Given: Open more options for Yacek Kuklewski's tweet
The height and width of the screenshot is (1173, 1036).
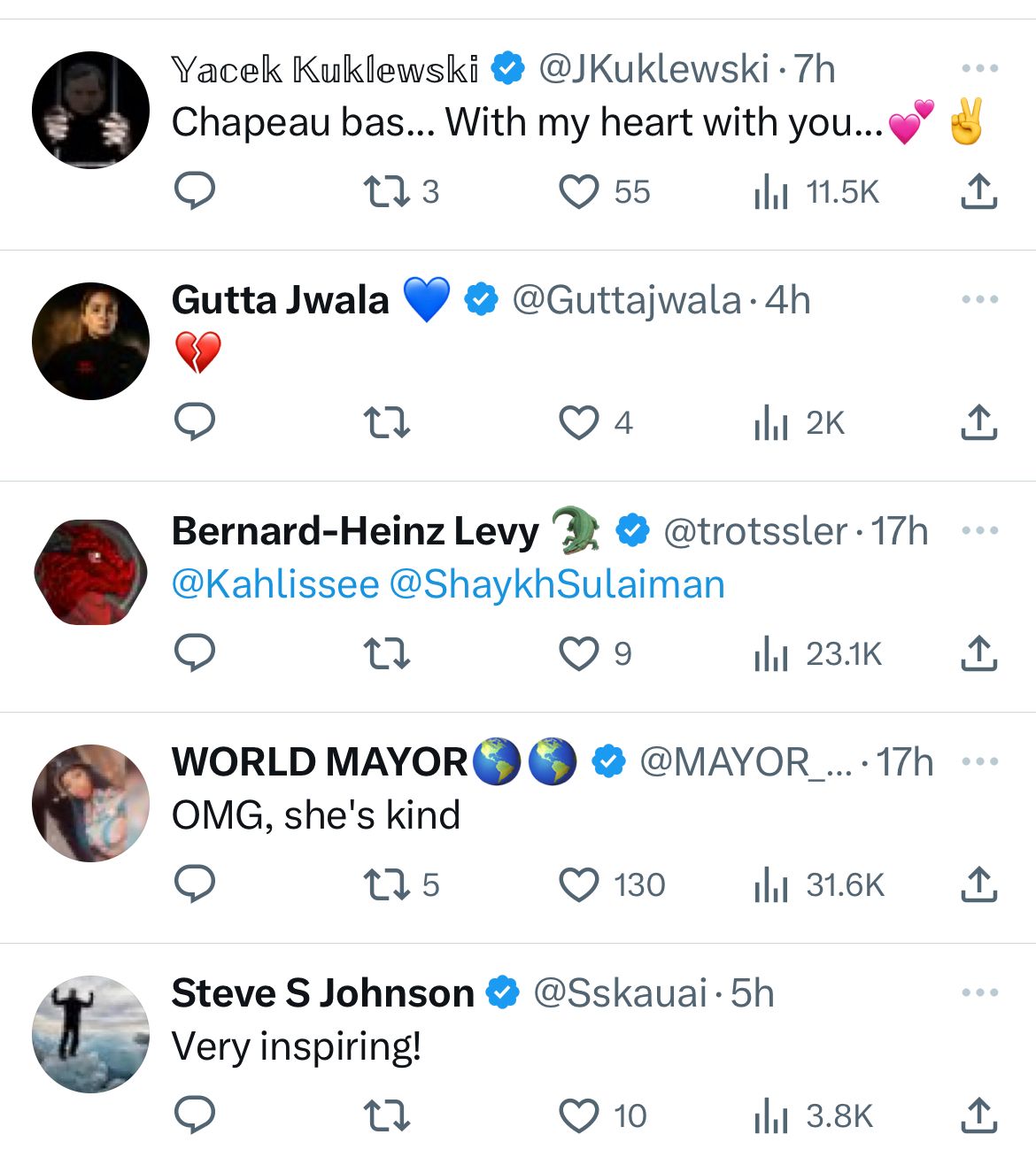Looking at the screenshot, I should click(x=979, y=68).
